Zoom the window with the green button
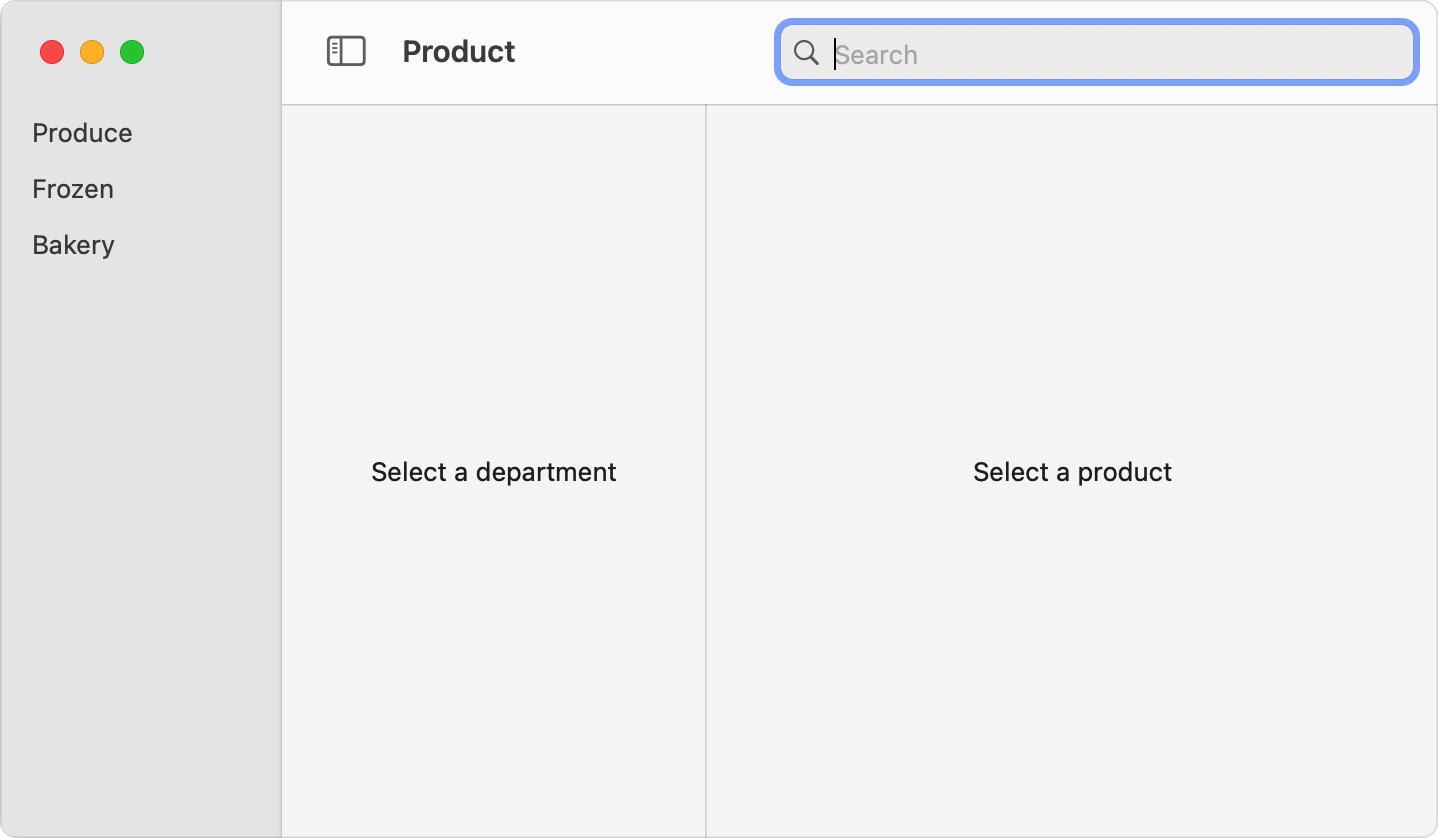The width and height of the screenshot is (1438, 838). click(x=132, y=52)
